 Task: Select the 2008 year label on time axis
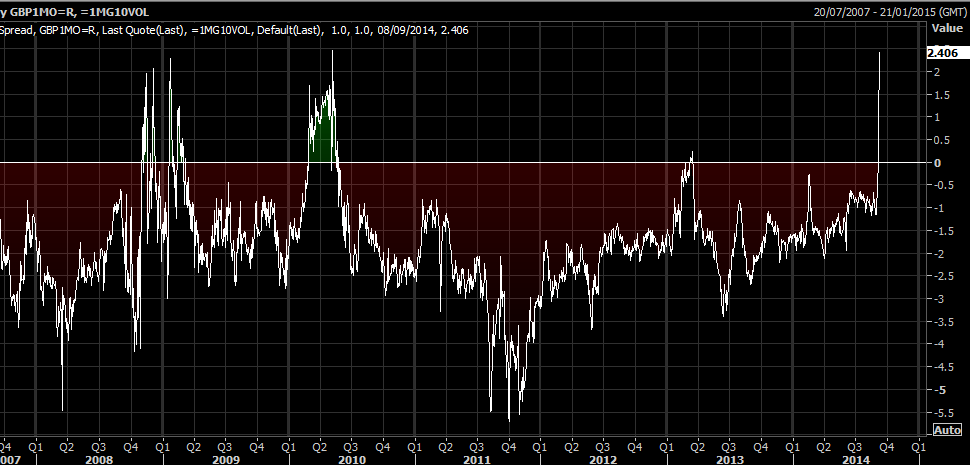[98, 460]
